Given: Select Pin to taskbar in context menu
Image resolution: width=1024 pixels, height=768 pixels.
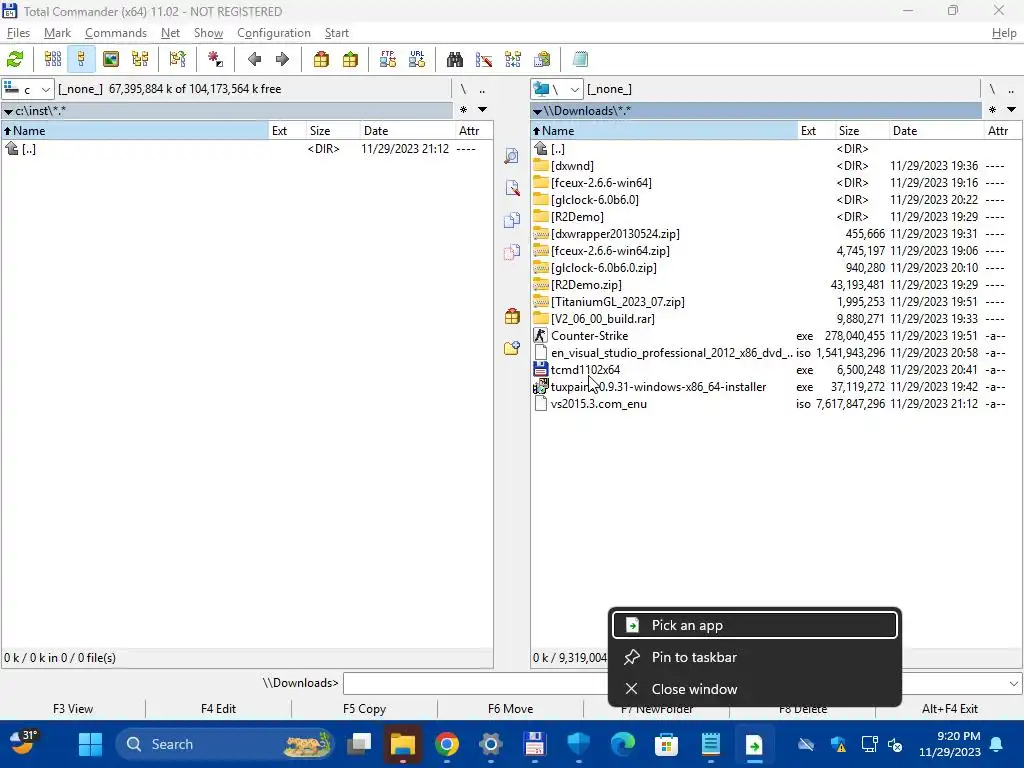Looking at the screenshot, I should pyautogui.click(x=755, y=657).
